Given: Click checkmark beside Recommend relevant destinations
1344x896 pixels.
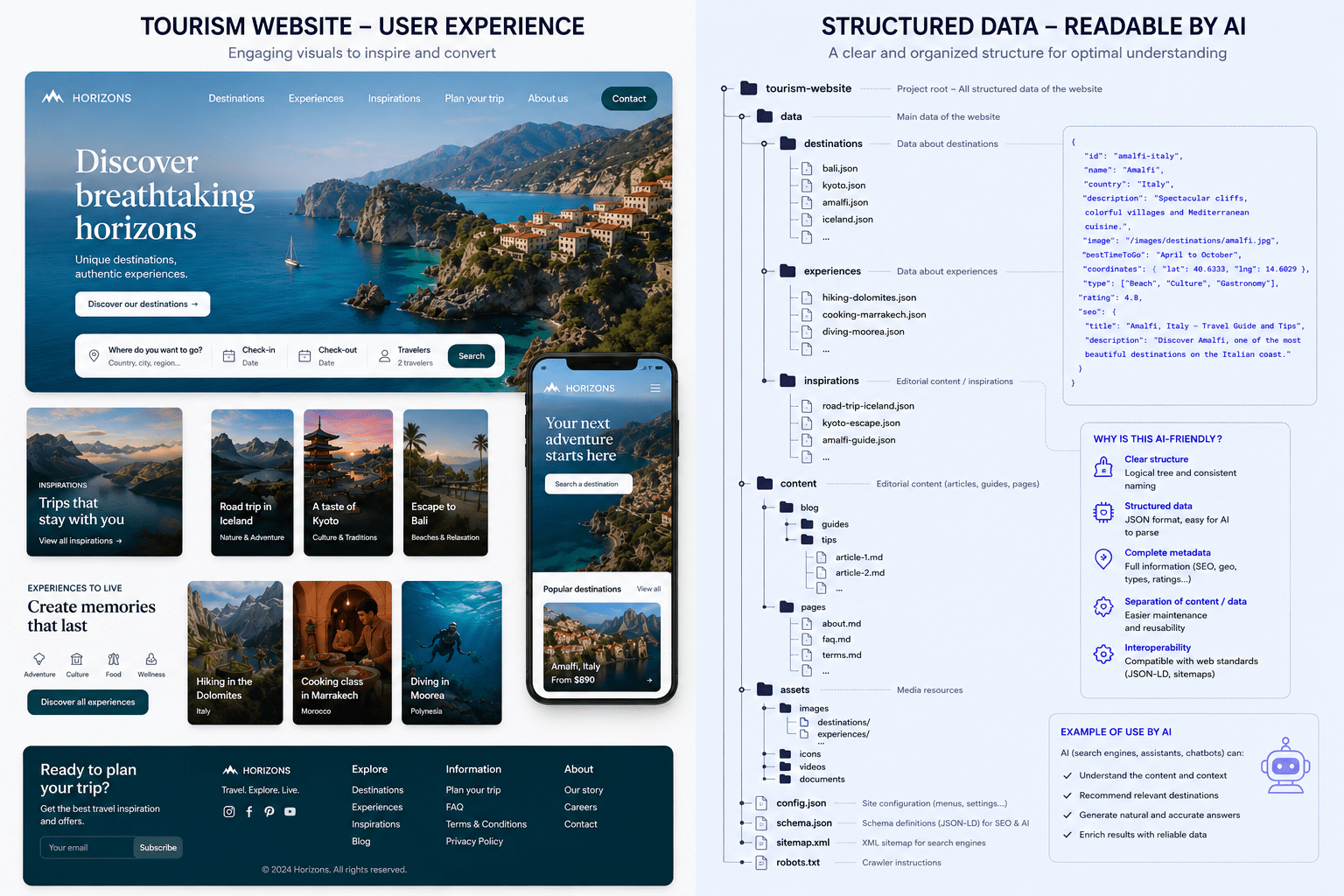Looking at the screenshot, I should coord(1067,795).
